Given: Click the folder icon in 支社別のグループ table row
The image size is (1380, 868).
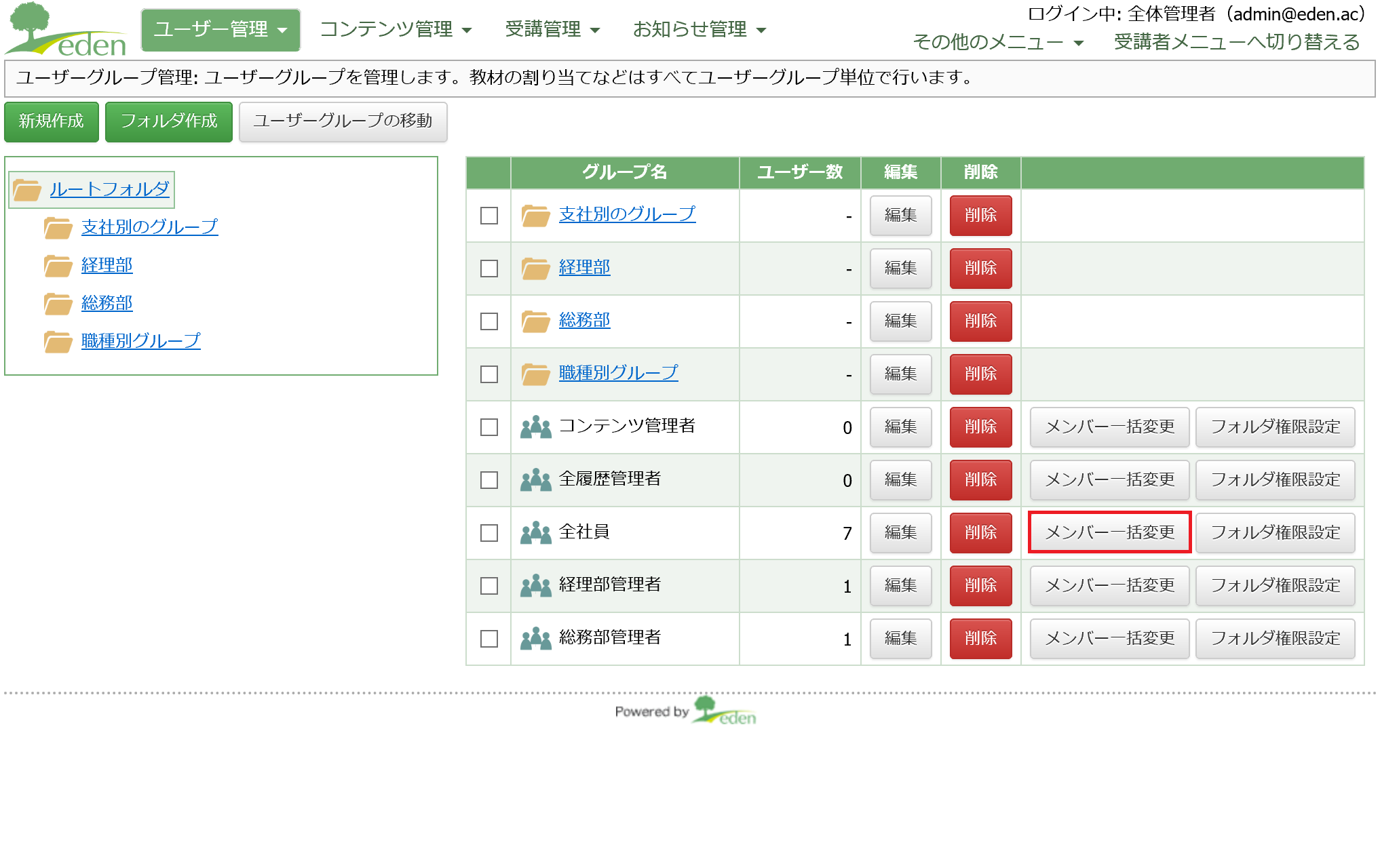Looking at the screenshot, I should [535, 216].
